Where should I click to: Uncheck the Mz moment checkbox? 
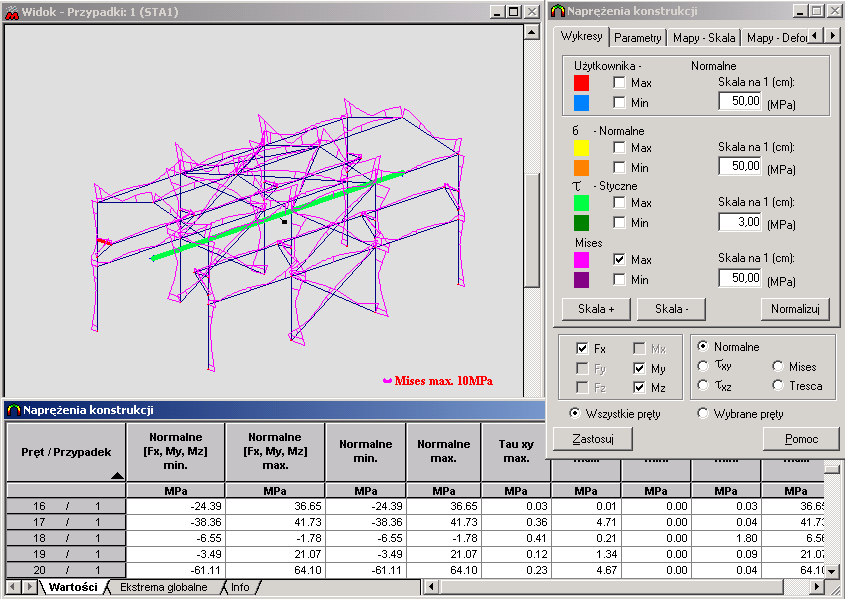pyautogui.click(x=639, y=387)
